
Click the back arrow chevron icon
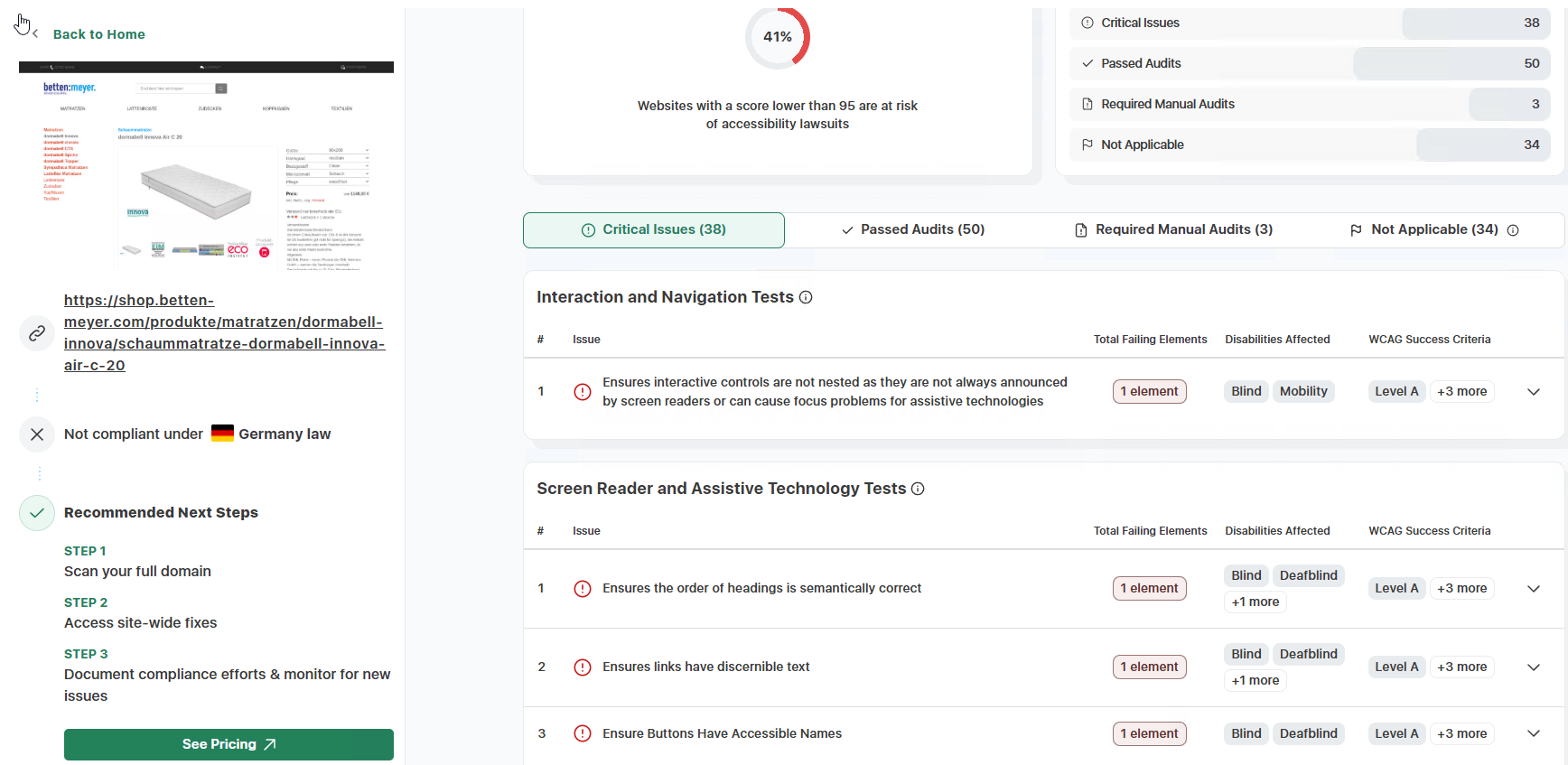[35, 34]
